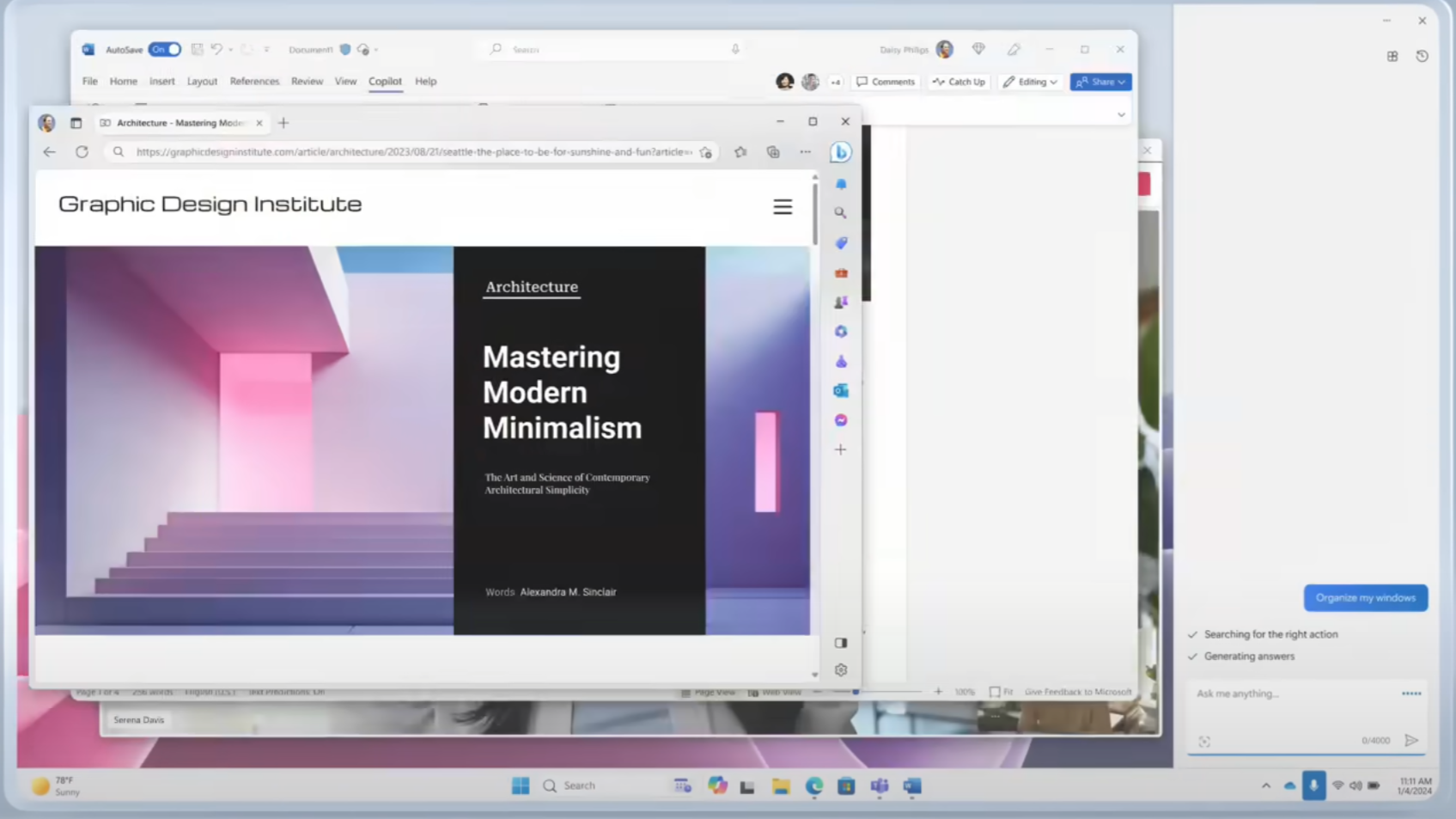Image resolution: width=1456 pixels, height=819 pixels.
Task: Switch to the References ribbon tab
Action: click(254, 82)
